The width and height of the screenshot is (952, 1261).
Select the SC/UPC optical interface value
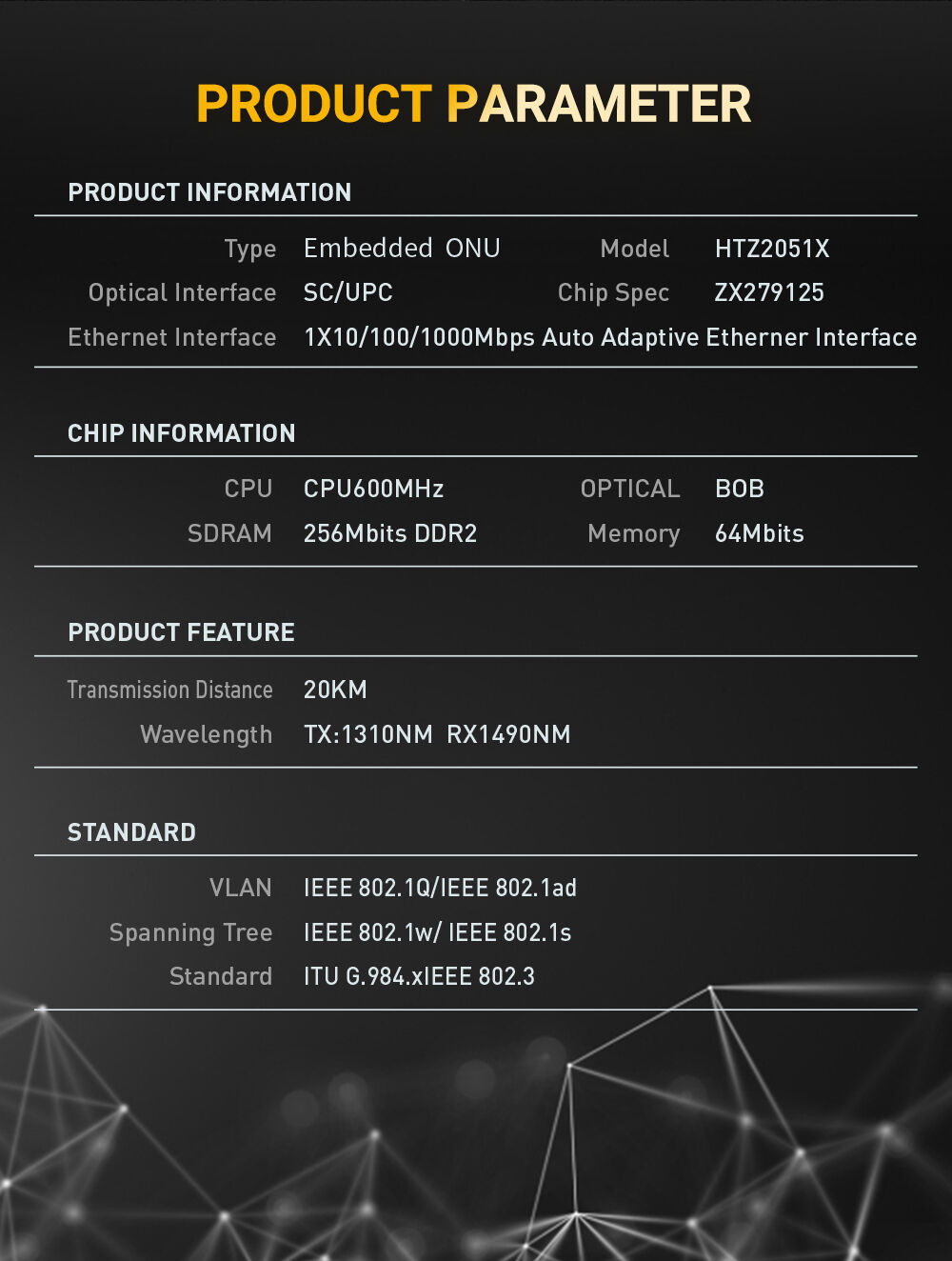click(x=347, y=292)
